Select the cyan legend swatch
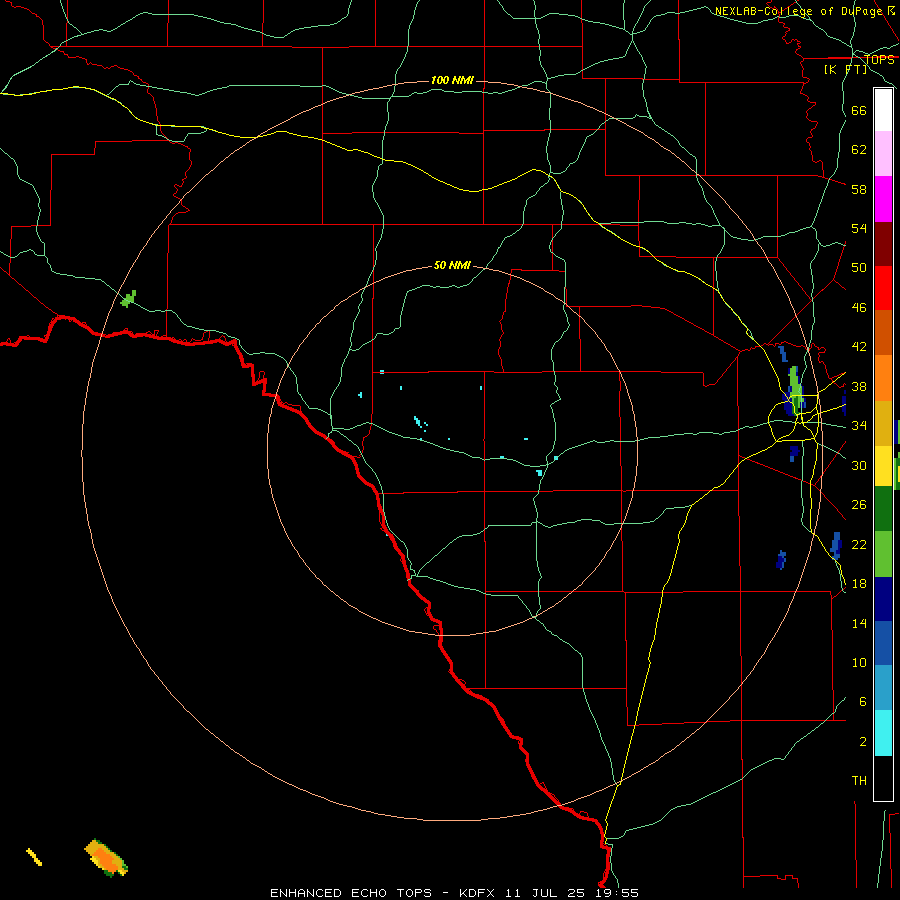 [883, 733]
